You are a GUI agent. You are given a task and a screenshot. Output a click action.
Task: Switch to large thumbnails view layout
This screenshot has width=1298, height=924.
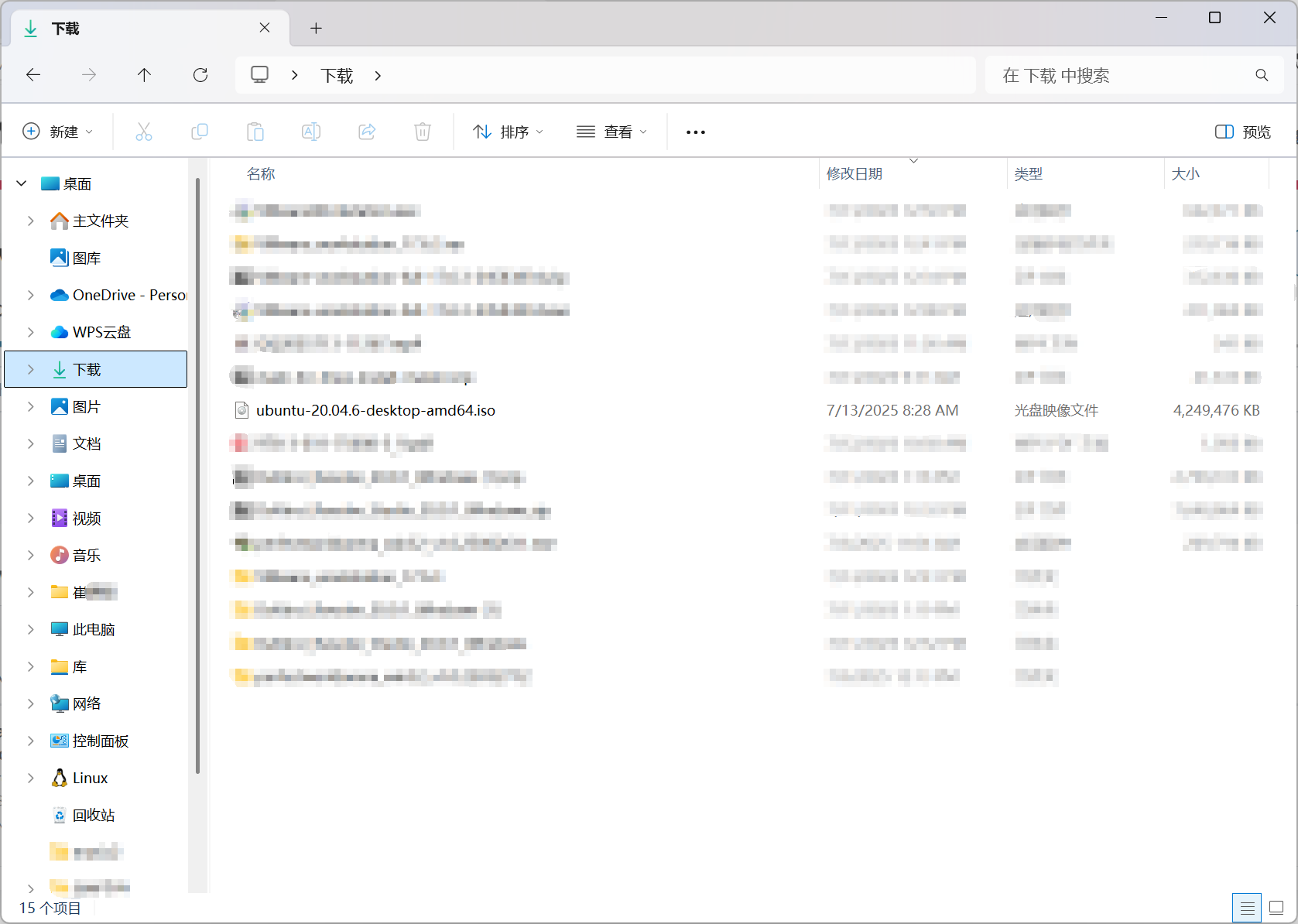(x=1276, y=908)
